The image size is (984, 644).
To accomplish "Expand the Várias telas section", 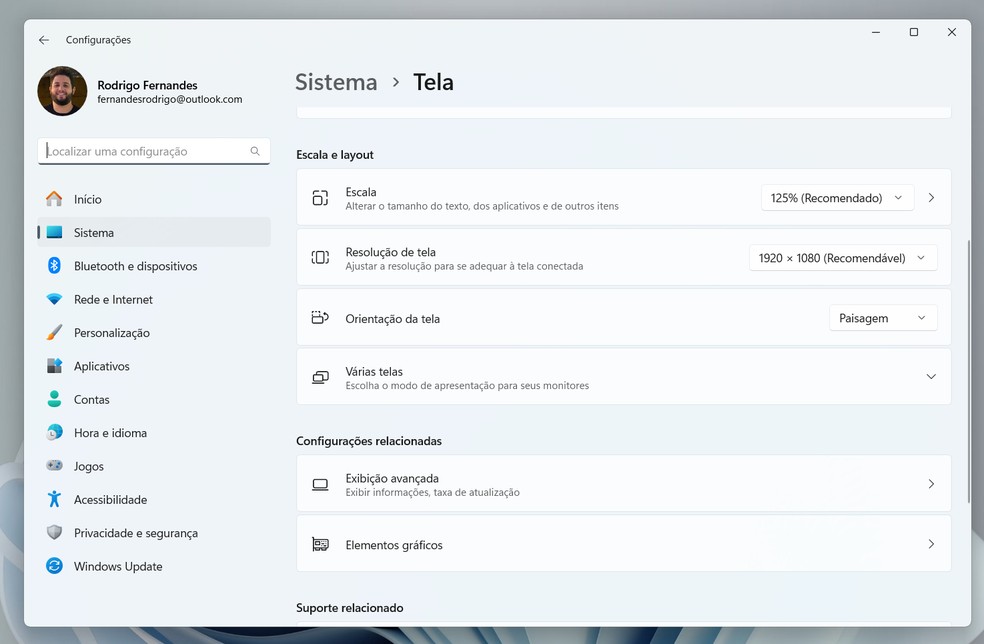I will (x=930, y=377).
